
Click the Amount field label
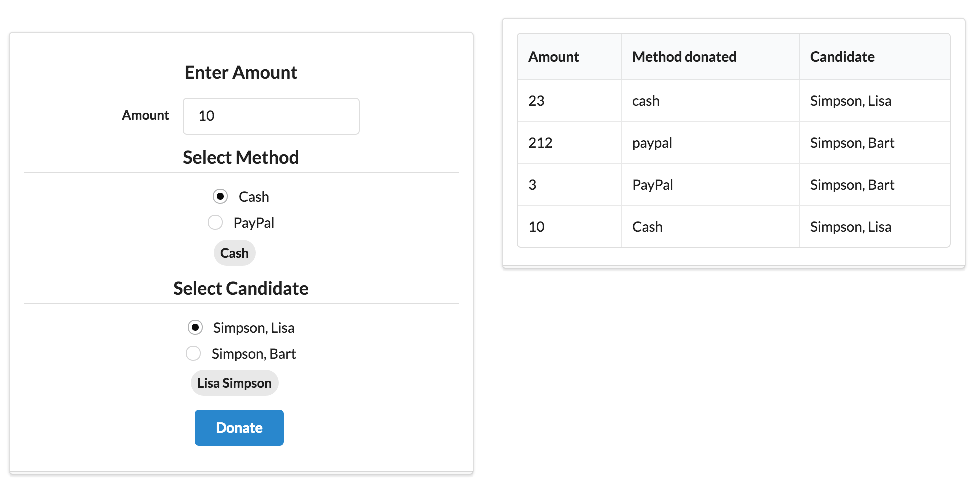click(x=146, y=116)
